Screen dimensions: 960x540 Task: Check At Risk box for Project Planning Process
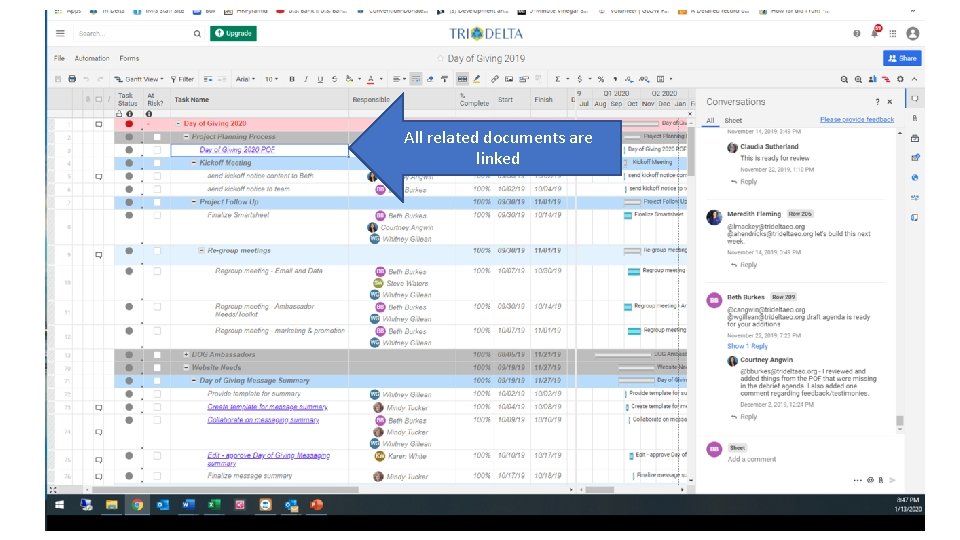point(157,137)
